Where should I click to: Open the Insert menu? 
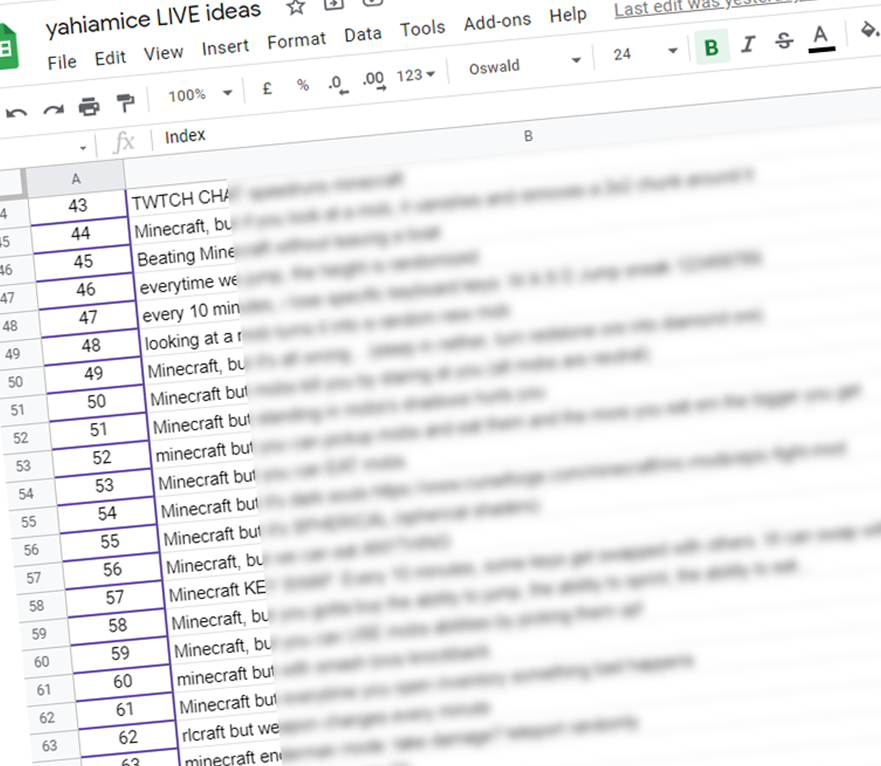point(225,47)
